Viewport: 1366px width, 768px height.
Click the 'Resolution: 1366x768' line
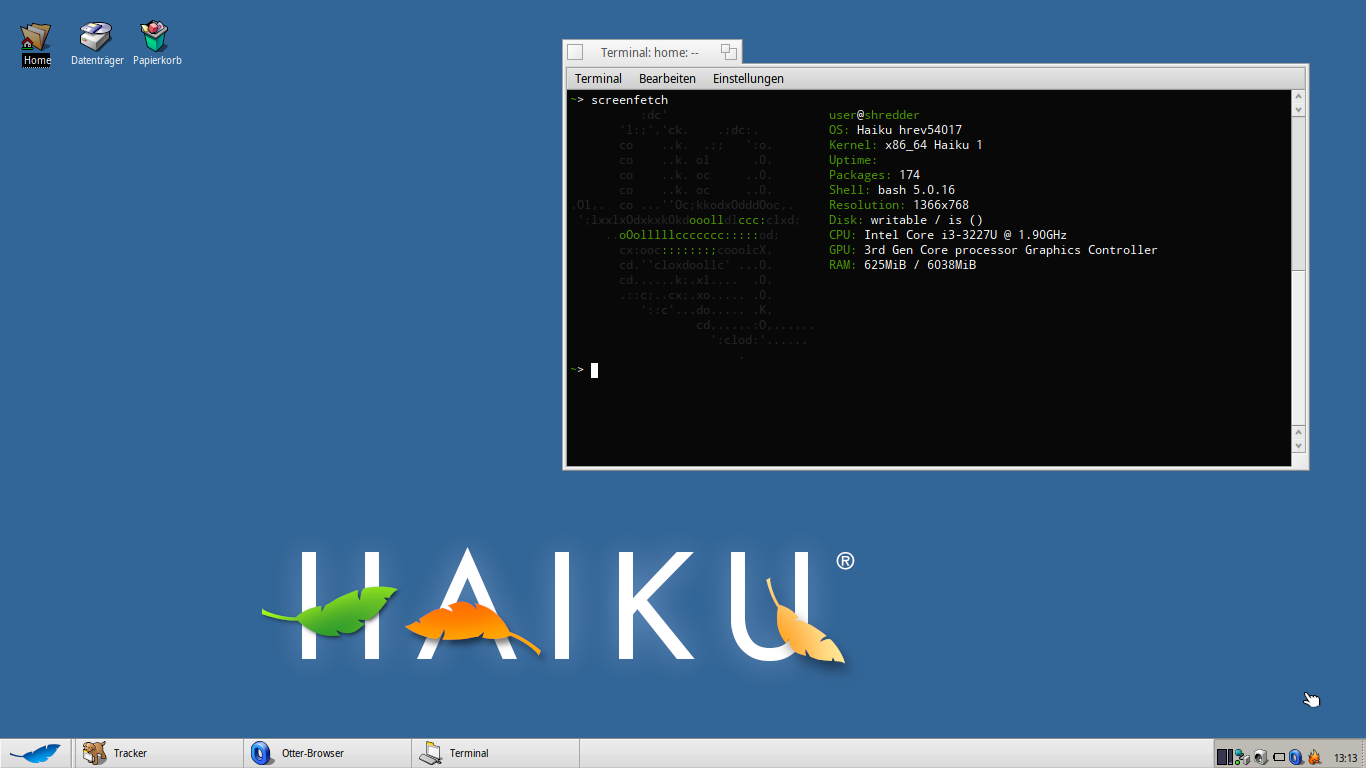pyautogui.click(x=899, y=205)
